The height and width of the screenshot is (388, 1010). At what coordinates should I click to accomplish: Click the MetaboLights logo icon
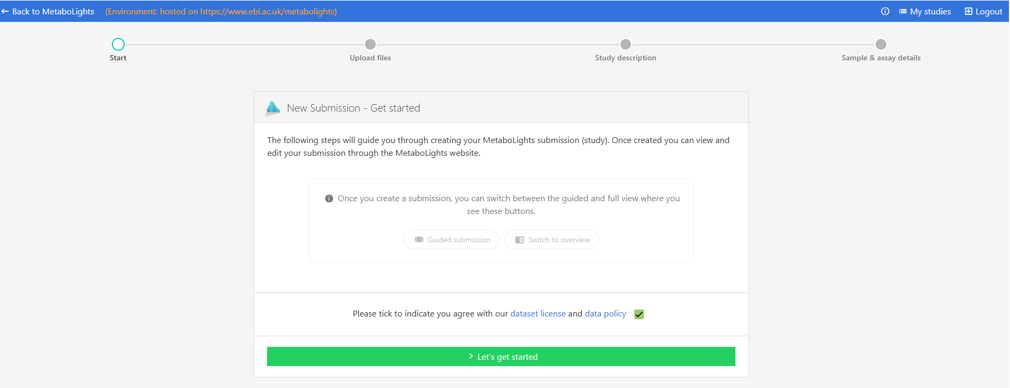[273, 108]
